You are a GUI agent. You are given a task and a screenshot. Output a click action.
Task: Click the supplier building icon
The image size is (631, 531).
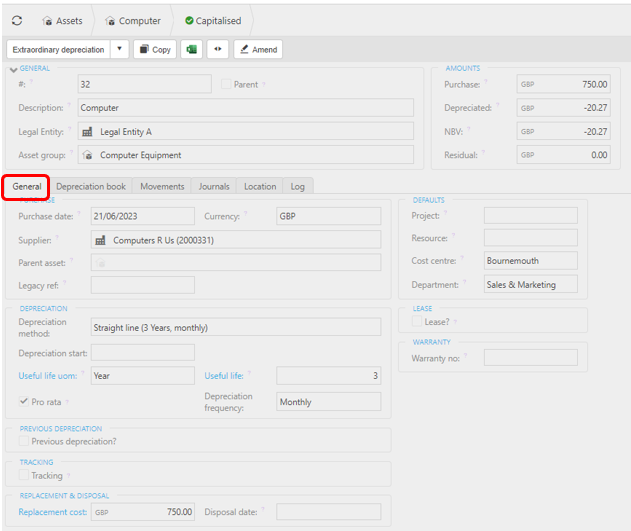click(x=100, y=240)
